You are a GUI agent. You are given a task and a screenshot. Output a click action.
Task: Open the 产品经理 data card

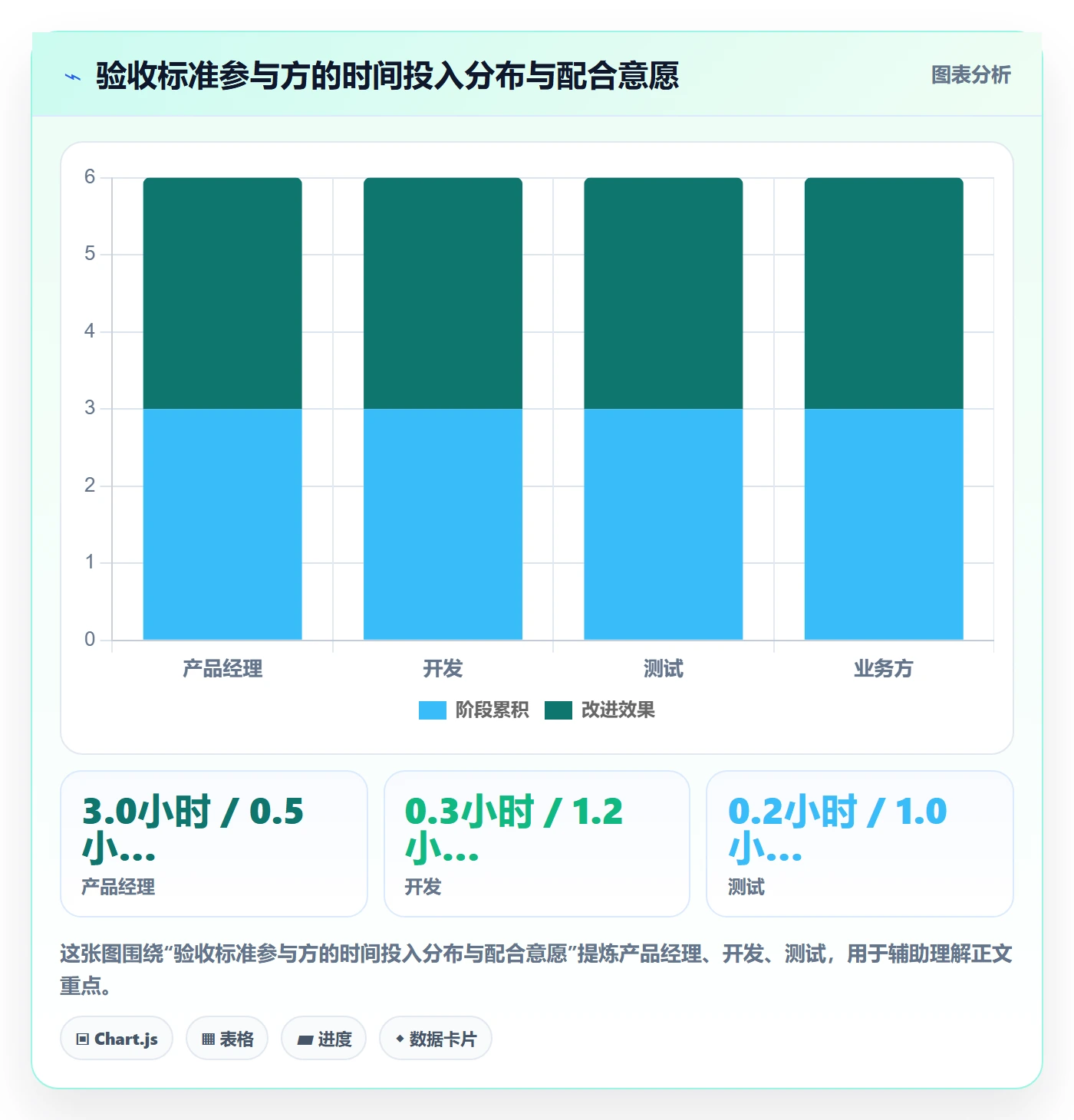coord(214,844)
